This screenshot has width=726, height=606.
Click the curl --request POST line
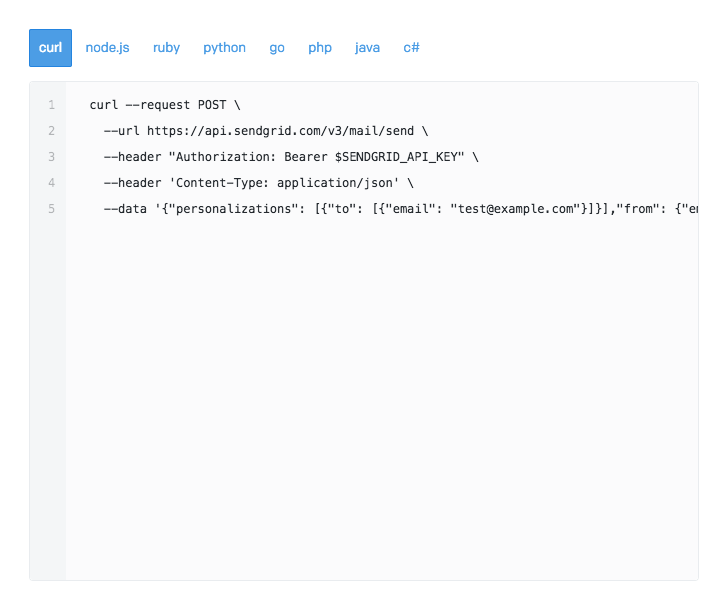point(165,105)
